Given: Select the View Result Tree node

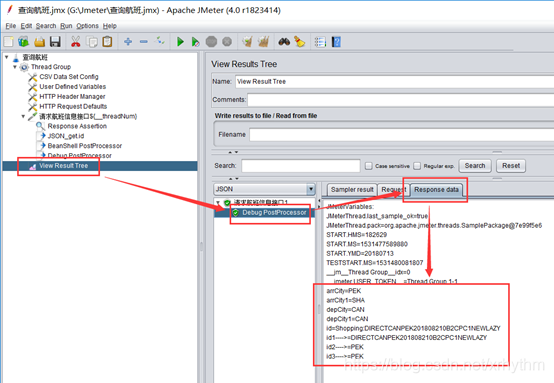Looking at the screenshot, I should (x=64, y=166).
